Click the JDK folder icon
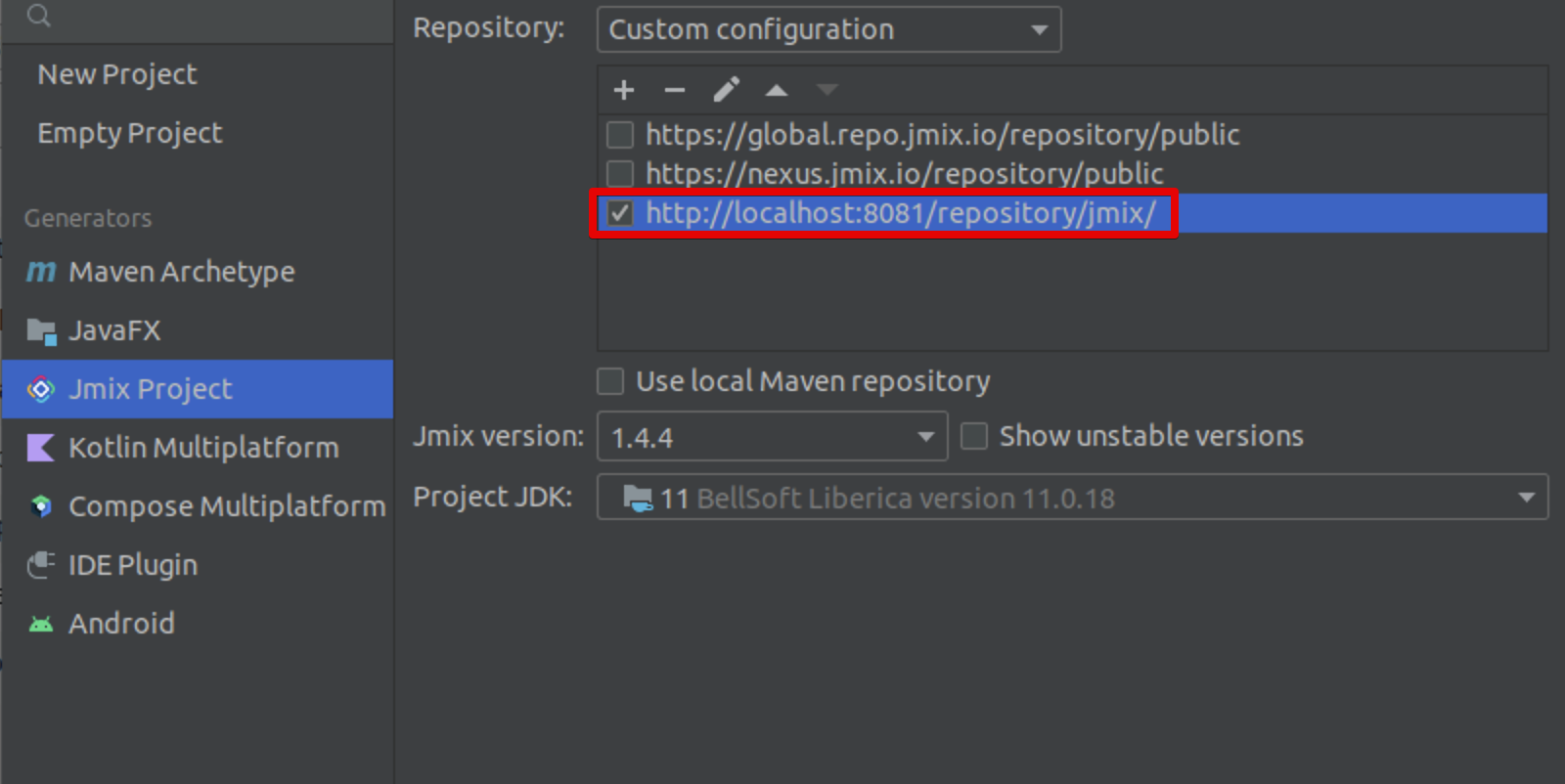This screenshot has height=784, width=1565. 638,499
